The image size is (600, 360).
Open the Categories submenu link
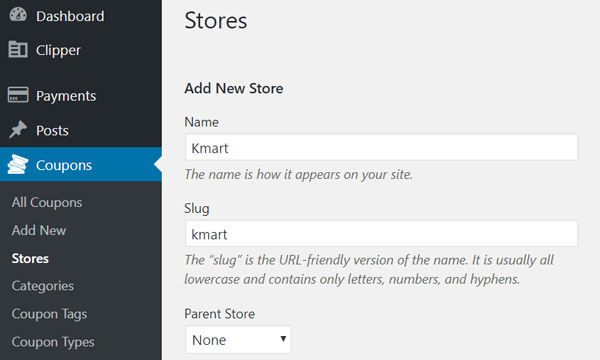pyautogui.click(x=42, y=286)
